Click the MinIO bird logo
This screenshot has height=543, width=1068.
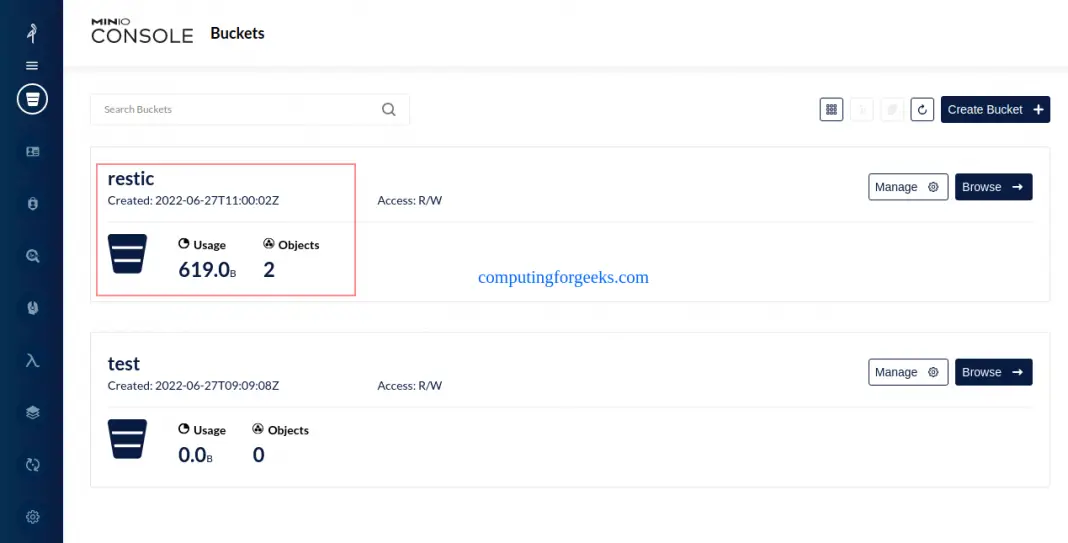click(x=32, y=33)
